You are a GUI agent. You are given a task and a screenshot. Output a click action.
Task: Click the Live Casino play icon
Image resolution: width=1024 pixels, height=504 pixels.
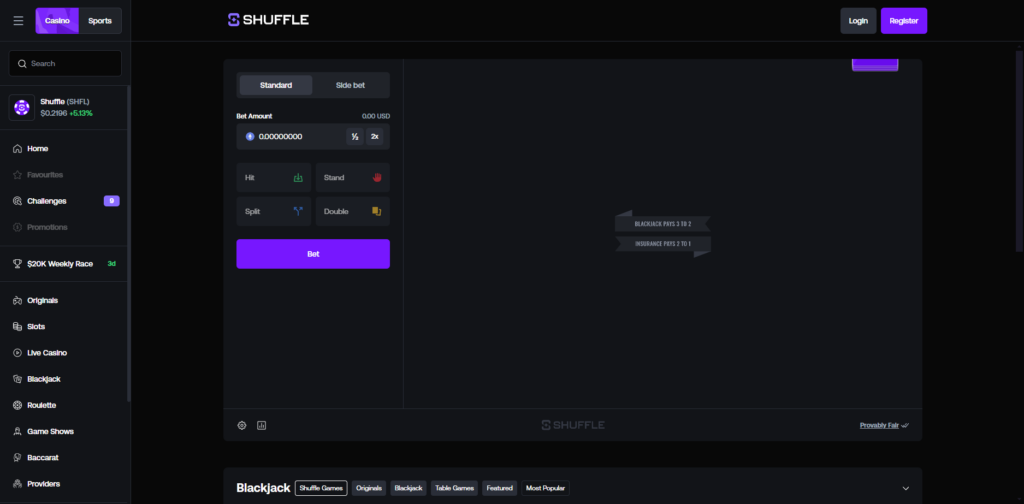click(x=18, y=353)
